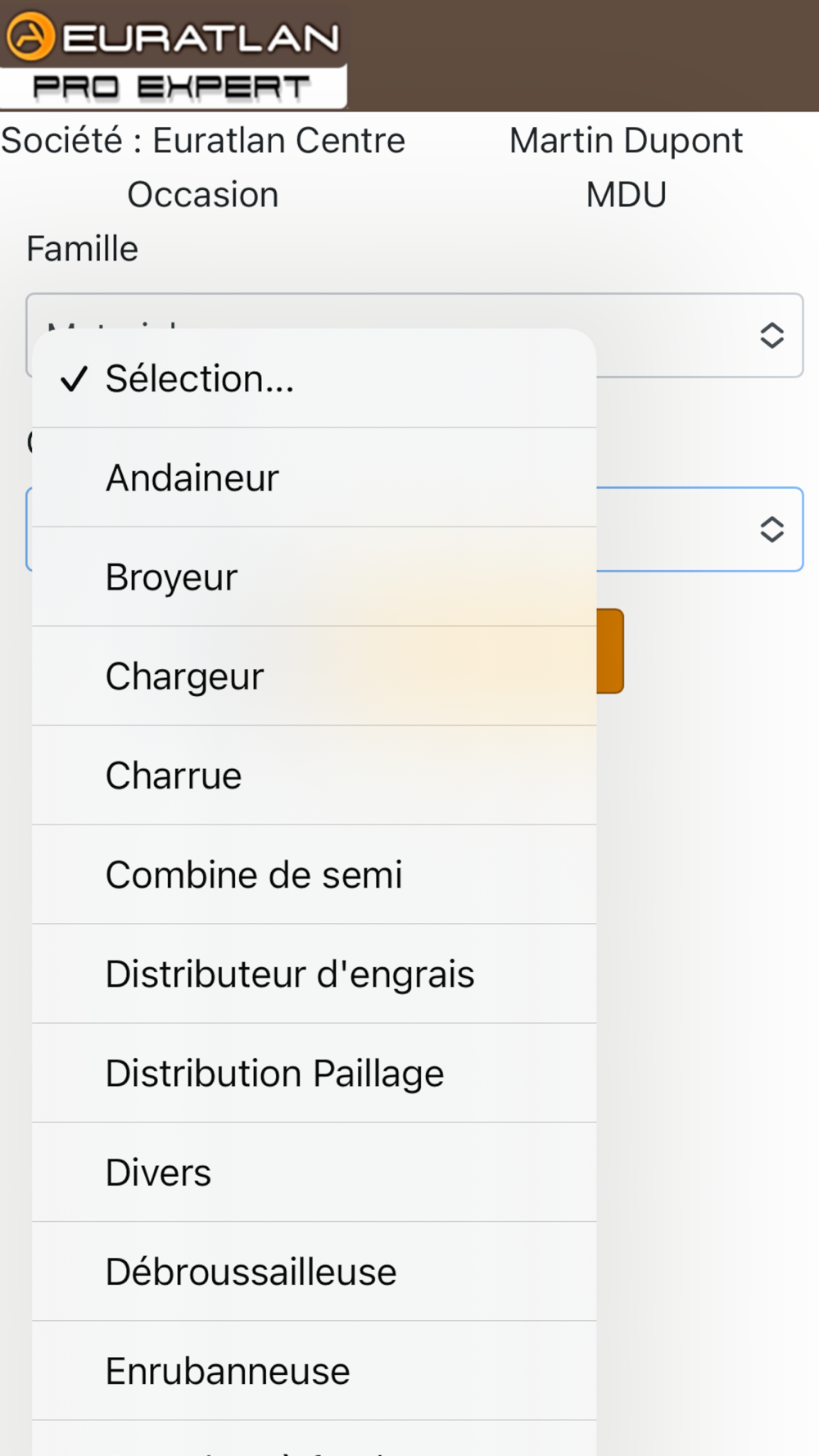819x1456 pixels.
Task: Open the Famille dropdown arrows
Action: point(771,336)
